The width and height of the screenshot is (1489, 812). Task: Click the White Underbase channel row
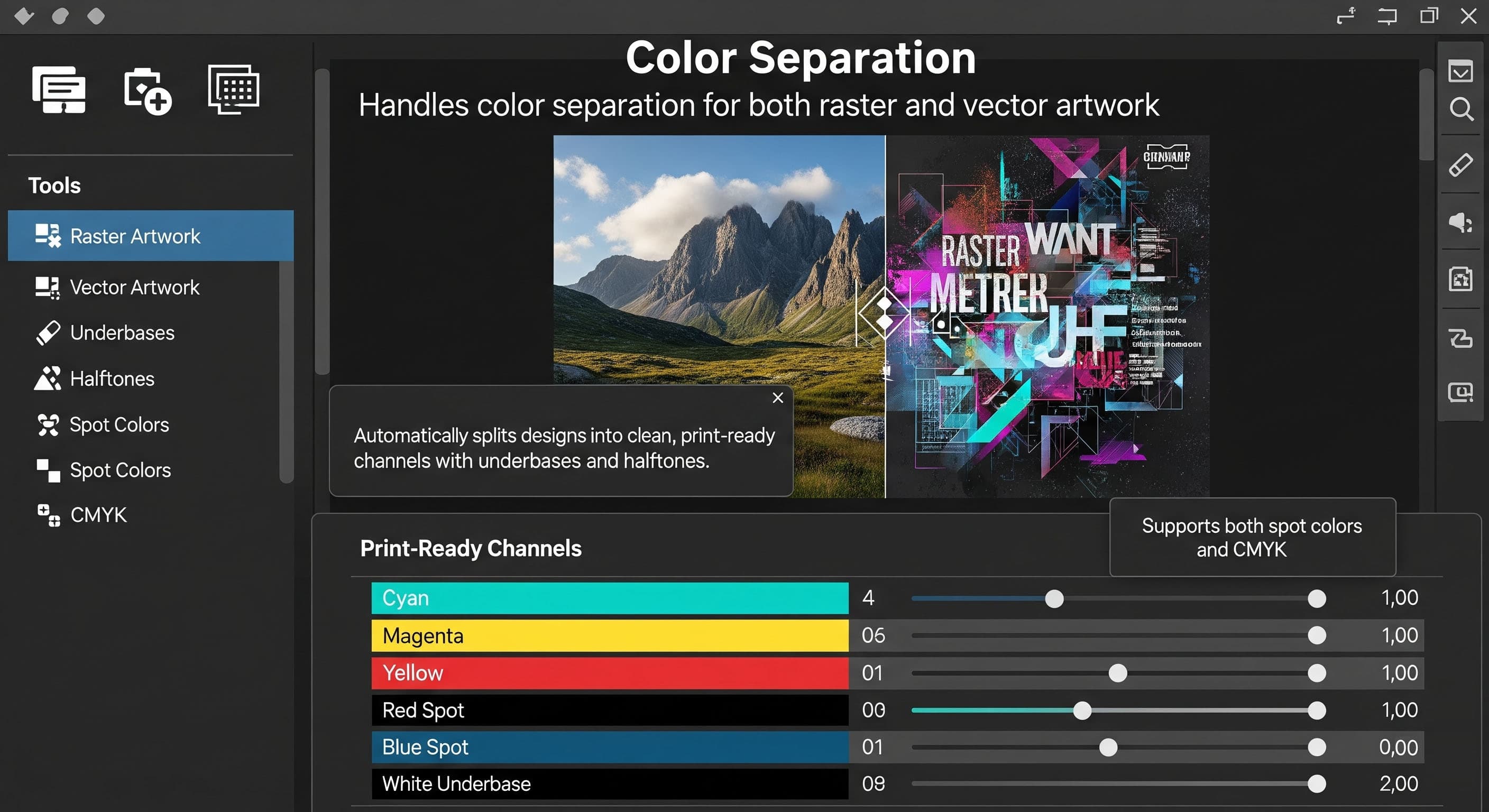(609, 785)
